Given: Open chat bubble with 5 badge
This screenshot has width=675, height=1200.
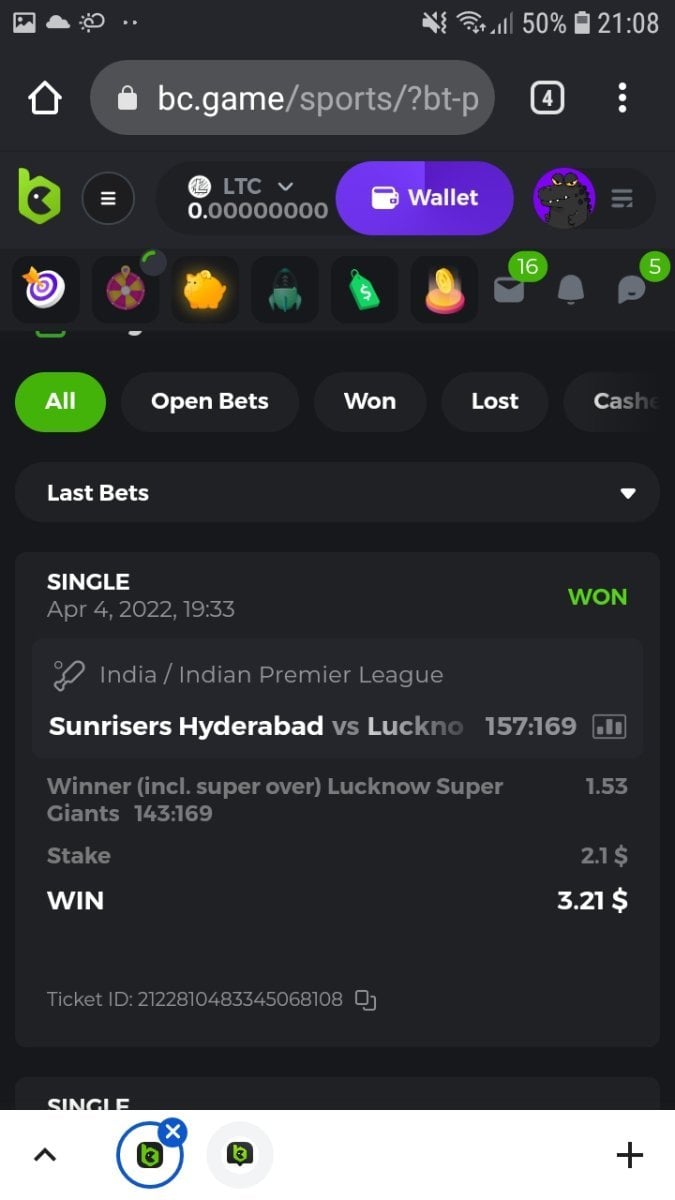Looking at the screenshot, I should [x=632, y=289].
